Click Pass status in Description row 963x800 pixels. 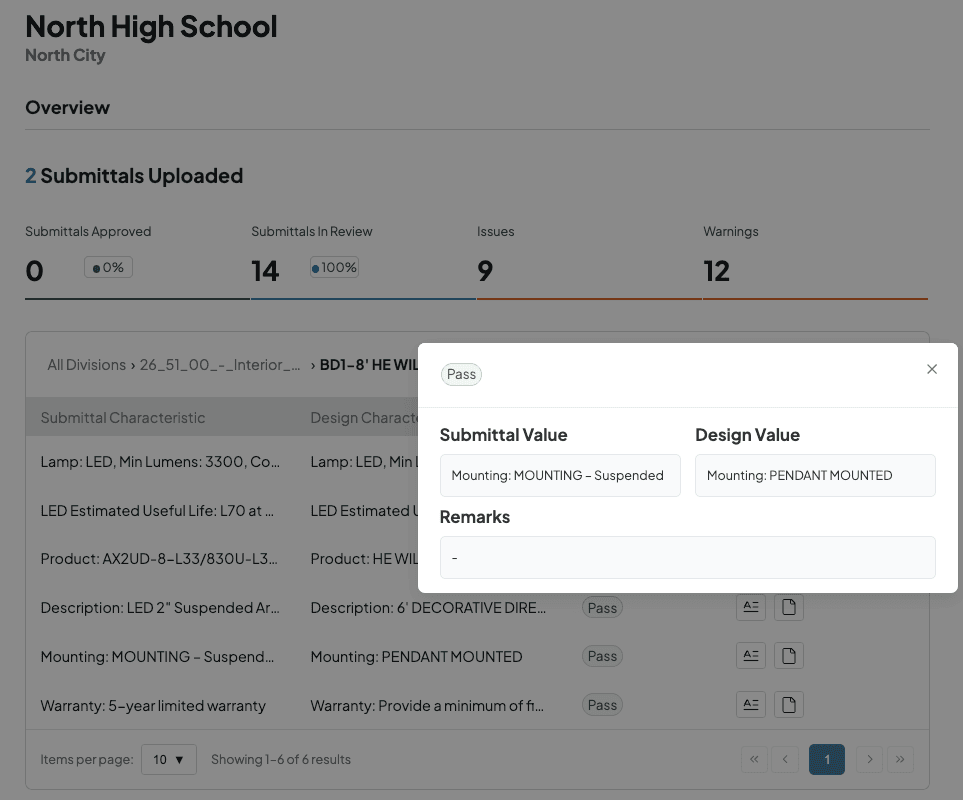pyautogui.click(x=602, y=607)
